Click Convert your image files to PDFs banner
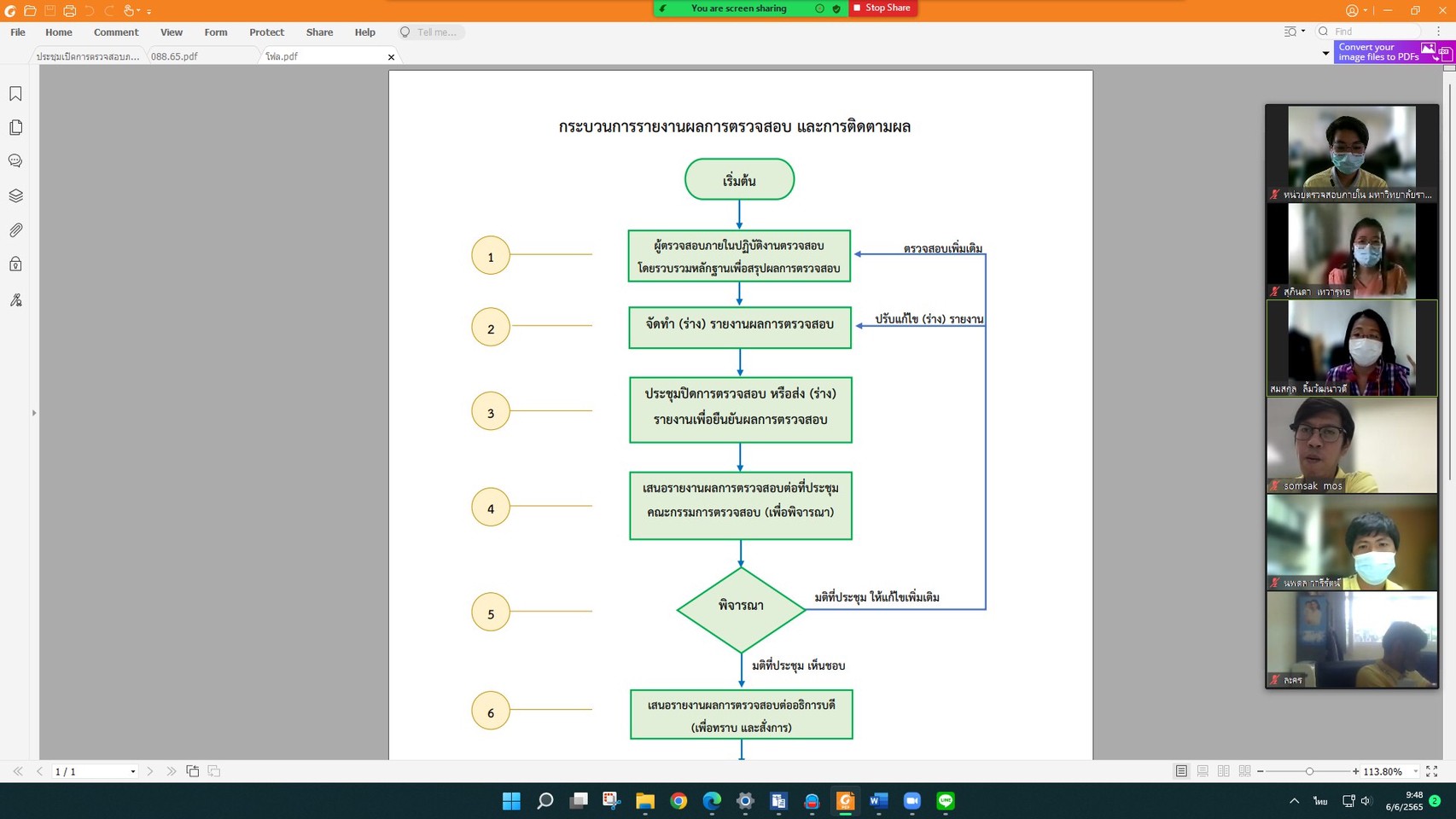1456x819 pixels. 1394,52
